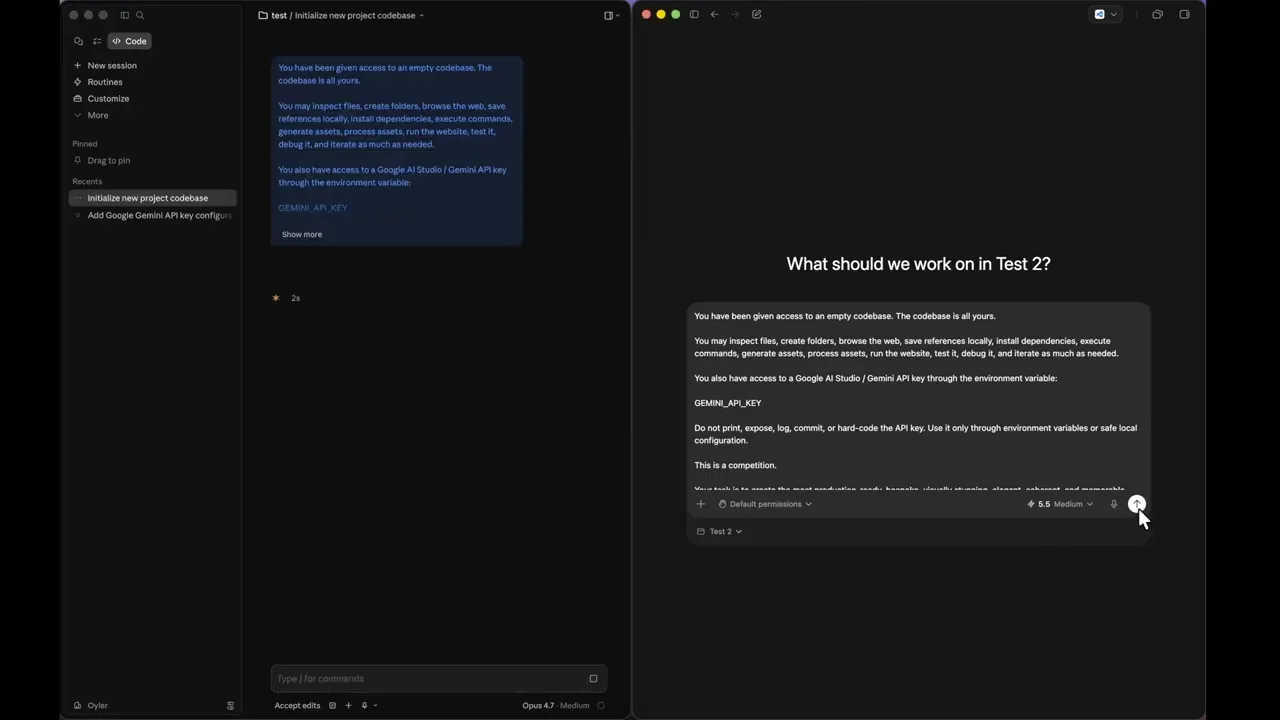Open the chevron next to left microphone

(375, 706)
